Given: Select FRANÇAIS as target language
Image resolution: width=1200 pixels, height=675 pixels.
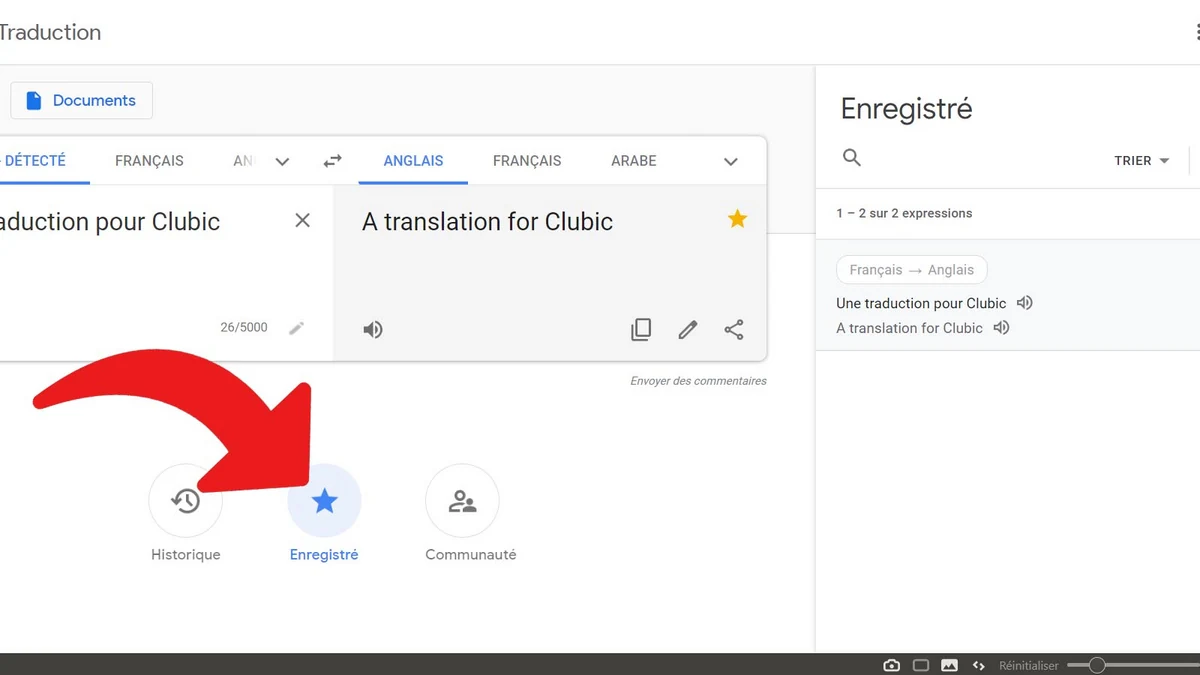Looking at the screenshot, I should [527, 161].
